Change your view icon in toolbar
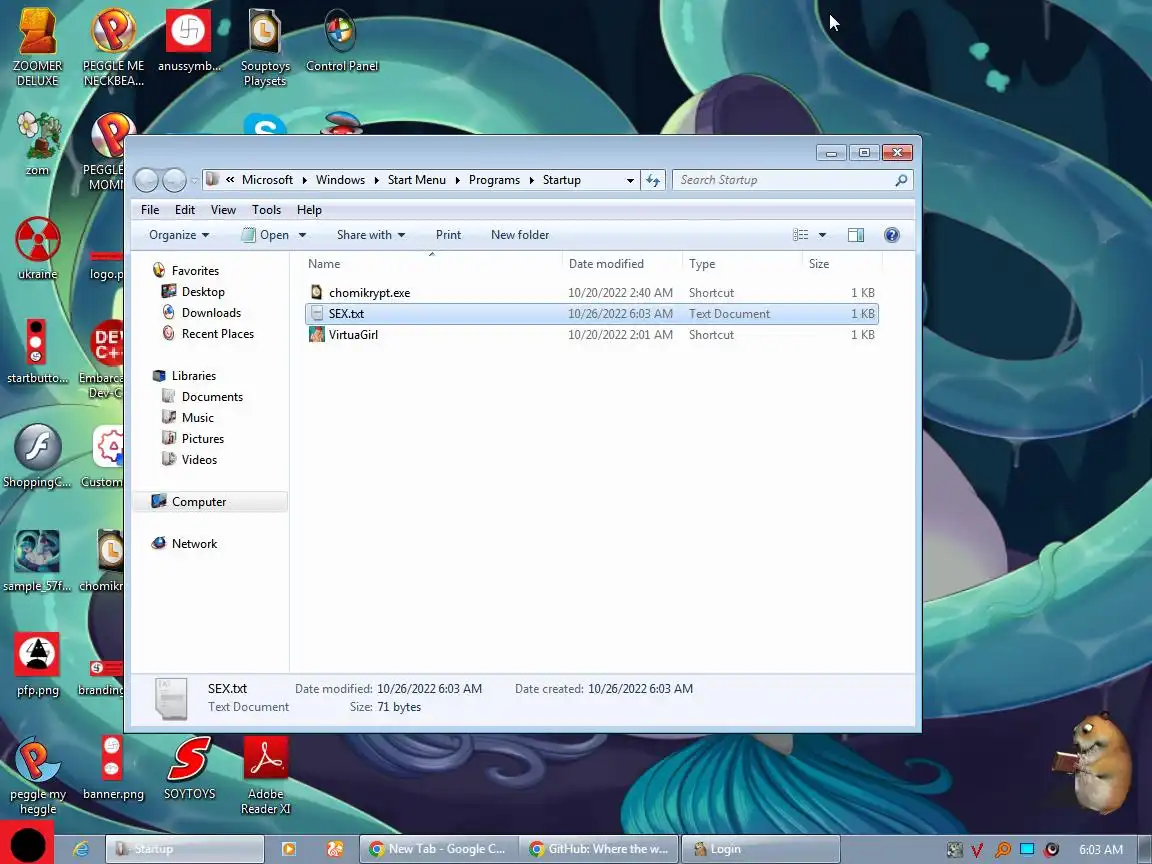 800,235
